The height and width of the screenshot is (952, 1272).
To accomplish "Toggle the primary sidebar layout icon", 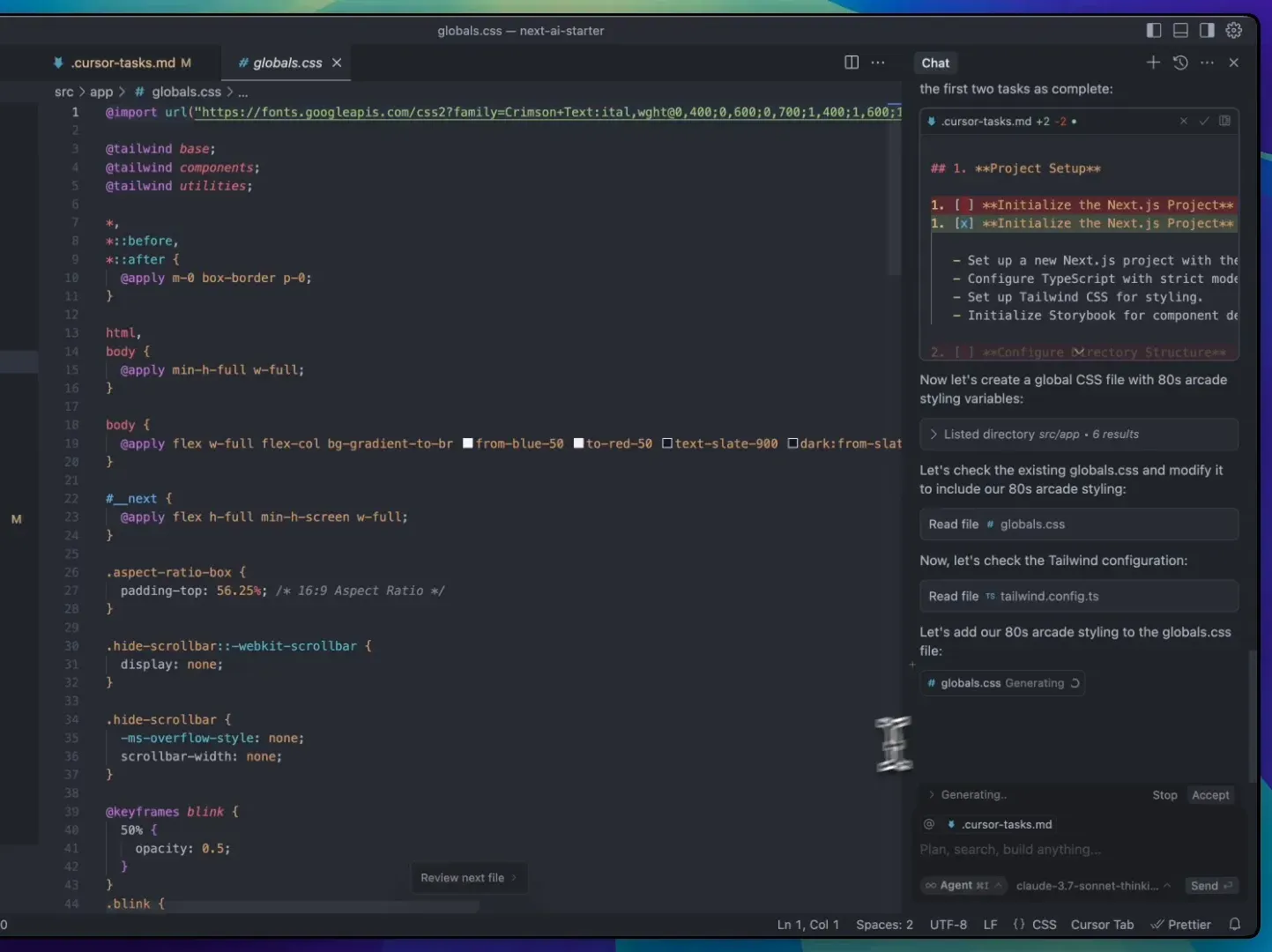I will (1154, 30).
